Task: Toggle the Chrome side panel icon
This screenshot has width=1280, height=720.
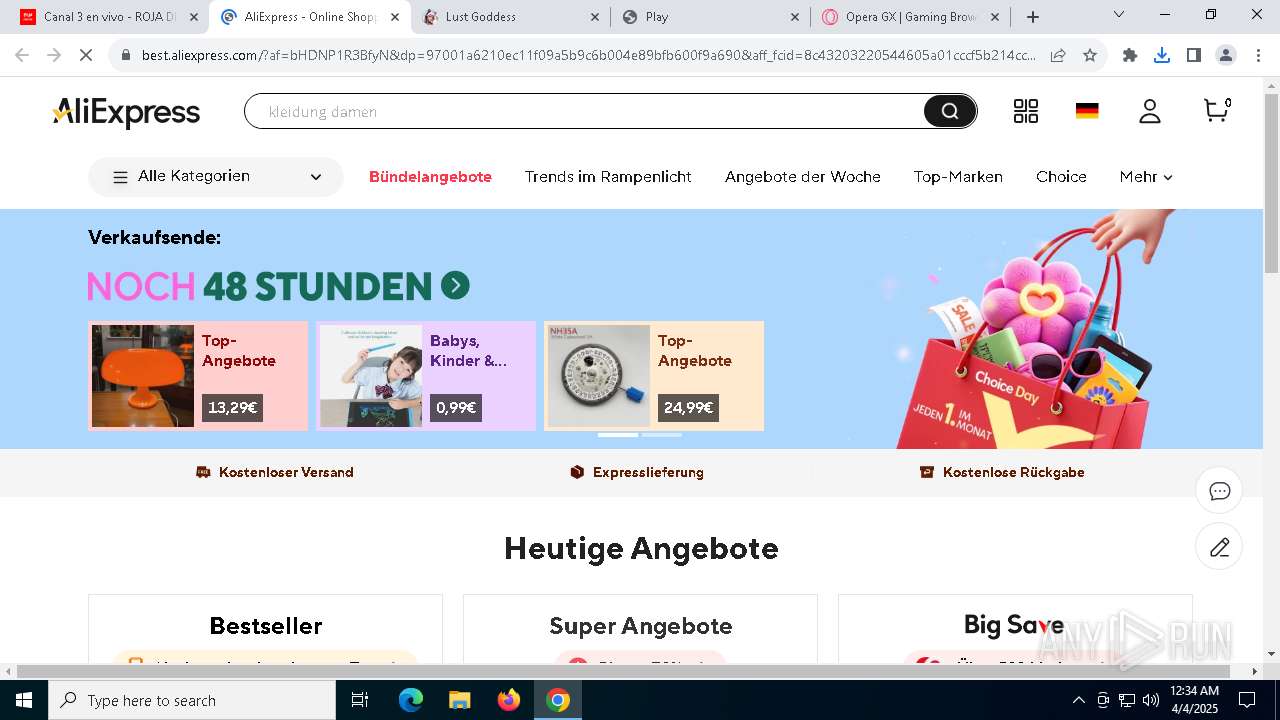Action: (1194, 56)
